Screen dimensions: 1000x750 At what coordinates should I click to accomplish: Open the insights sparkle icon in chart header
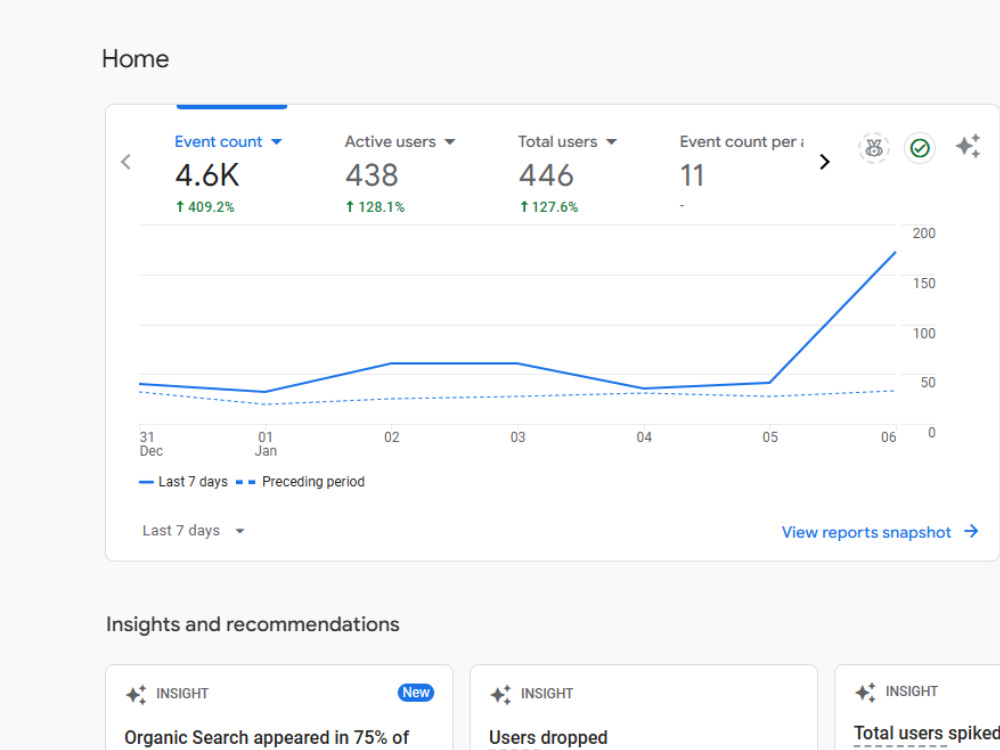tap(968, 146)
